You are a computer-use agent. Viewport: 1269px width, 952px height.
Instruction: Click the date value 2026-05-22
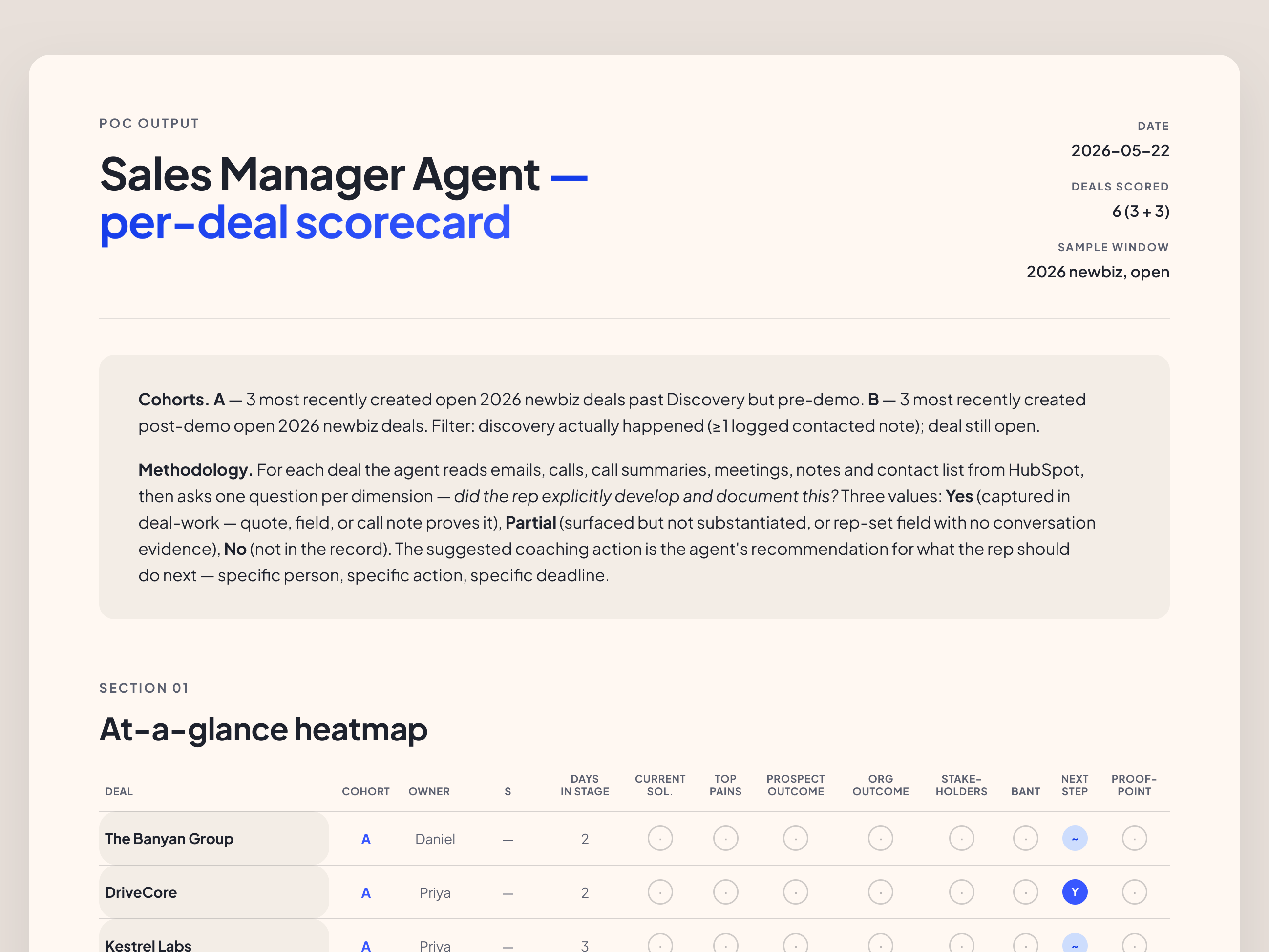tap(1120, 150)
